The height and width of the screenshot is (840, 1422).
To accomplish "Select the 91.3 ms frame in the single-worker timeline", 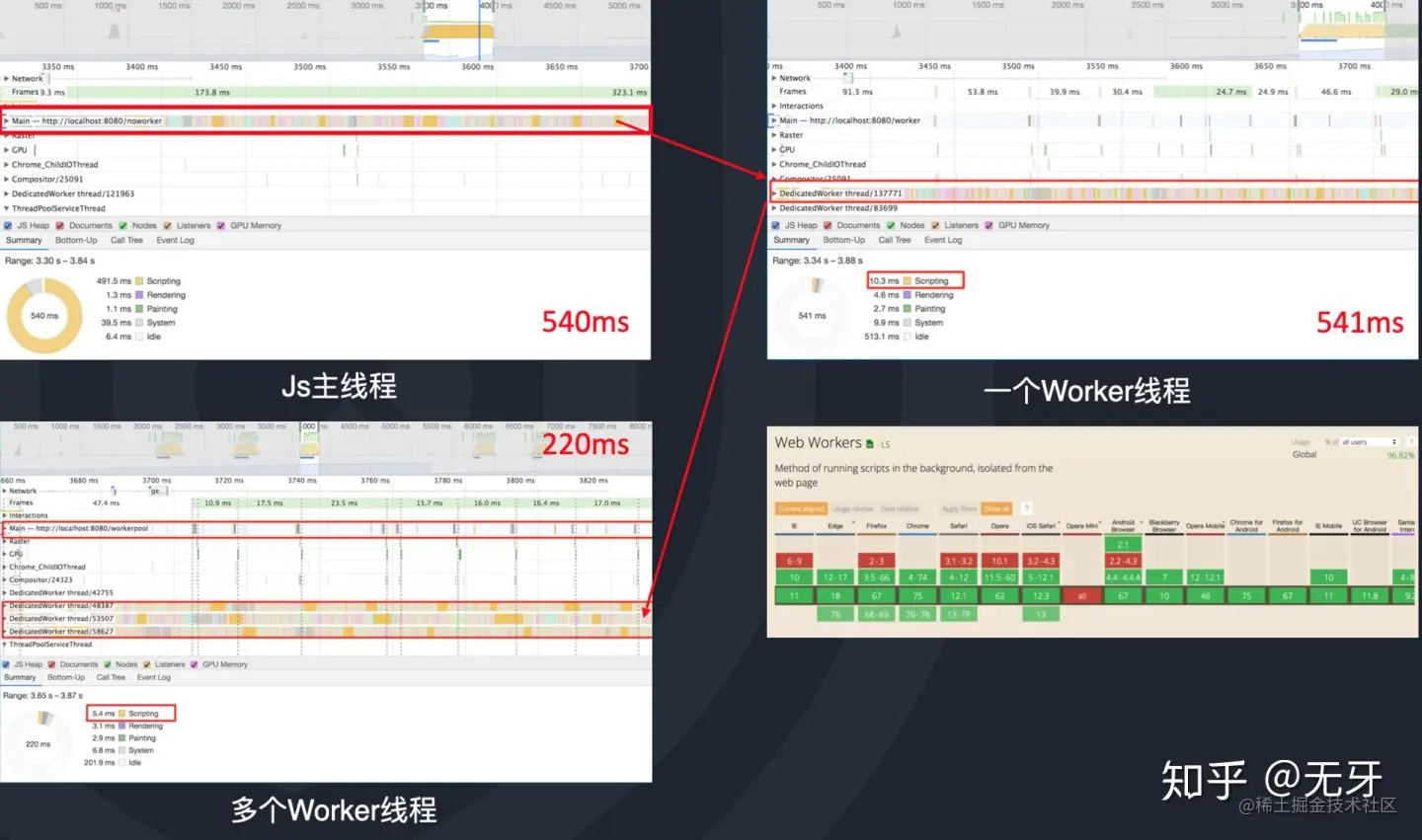I will click(857, 92).
